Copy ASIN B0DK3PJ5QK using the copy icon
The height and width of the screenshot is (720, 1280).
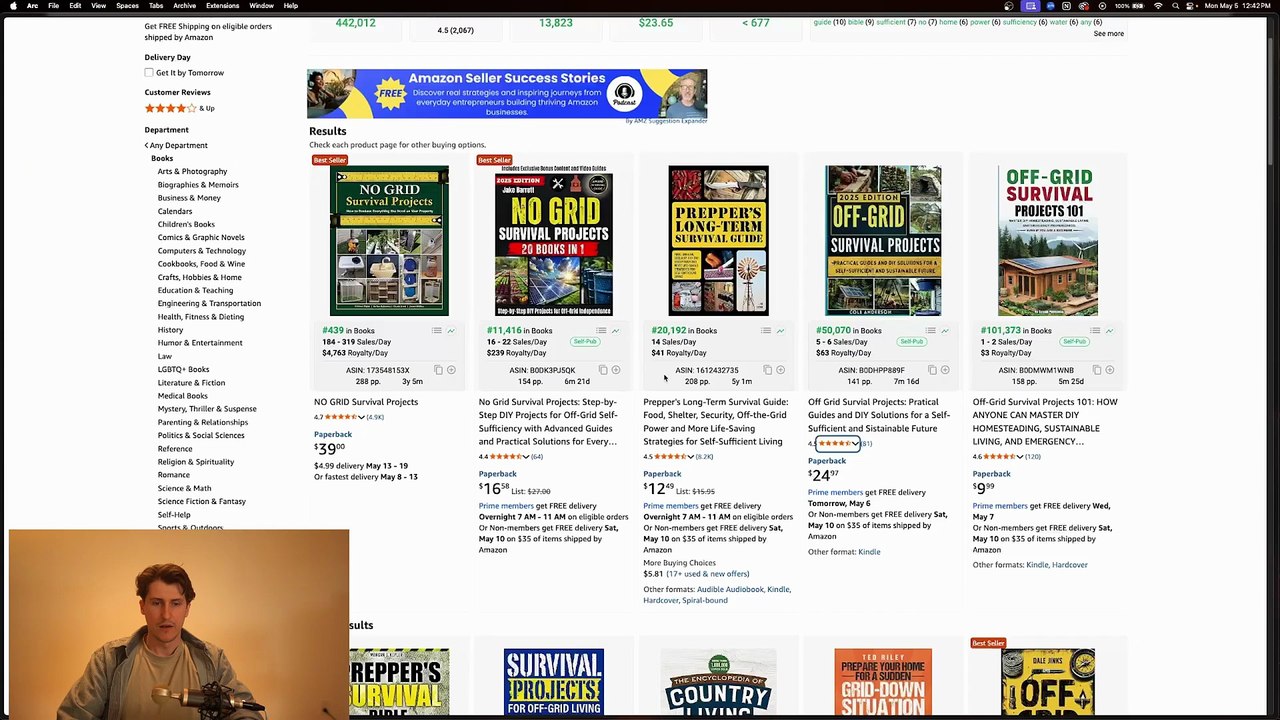point(603,371)
